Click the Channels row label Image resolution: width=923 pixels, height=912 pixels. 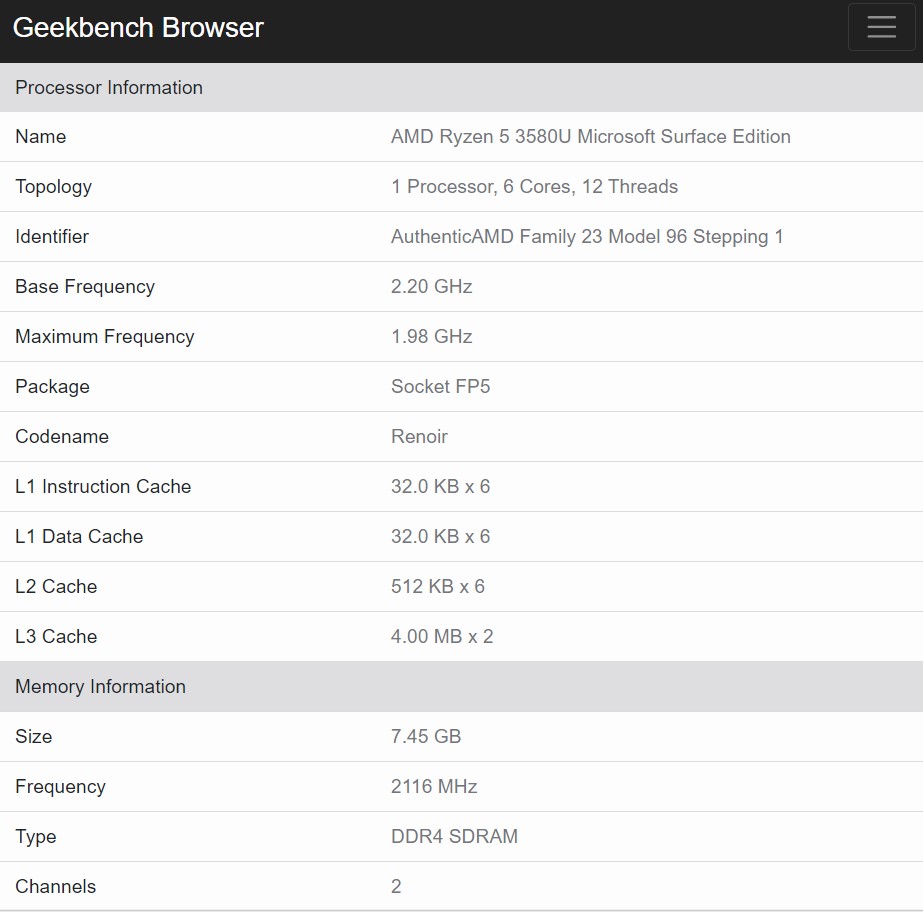[x=55, y=887]
